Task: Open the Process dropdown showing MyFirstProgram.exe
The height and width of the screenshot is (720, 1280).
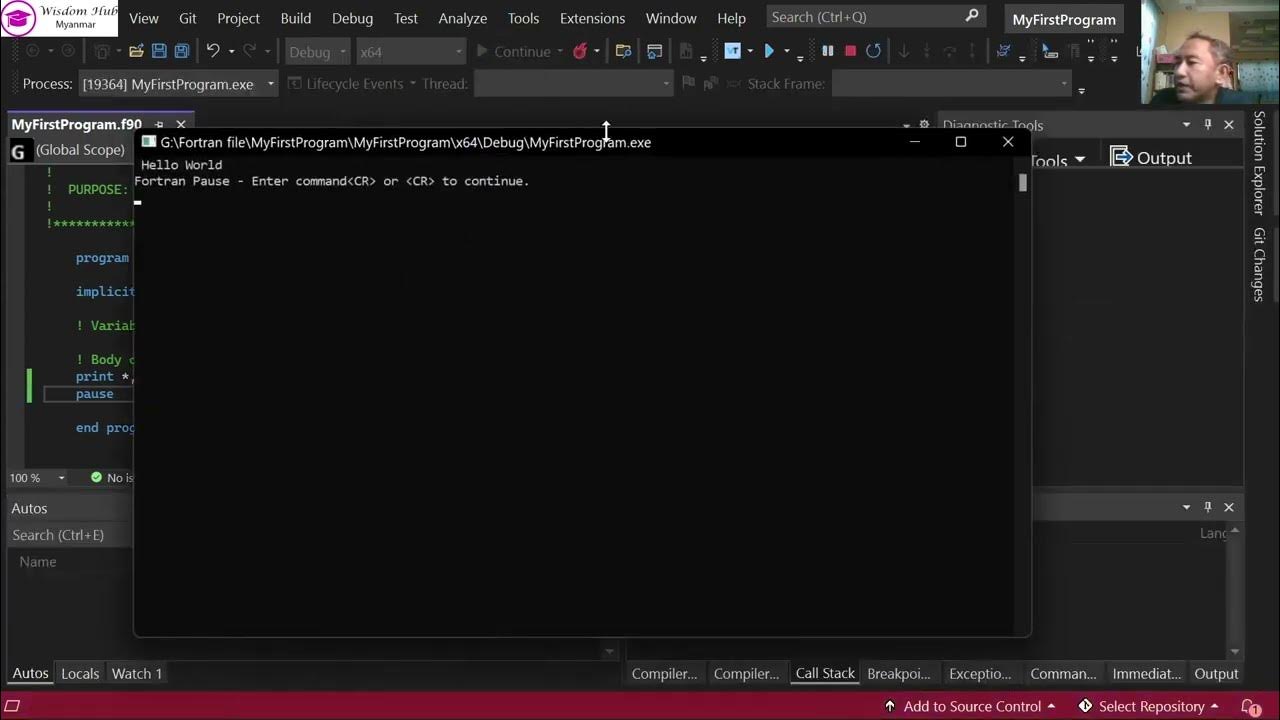Action: (179, 84)
